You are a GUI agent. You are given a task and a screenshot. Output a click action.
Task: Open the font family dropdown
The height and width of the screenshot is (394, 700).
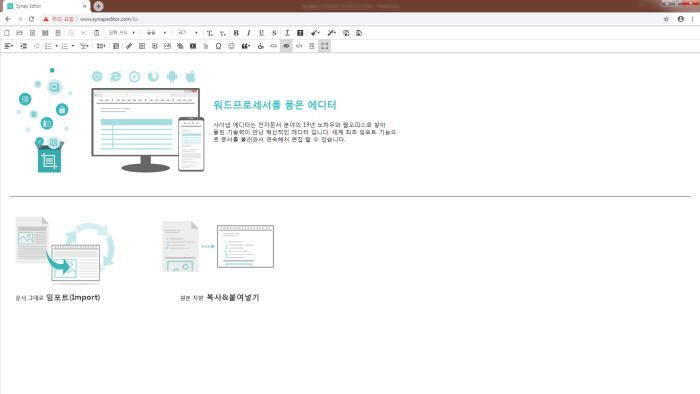coord(156,33)
